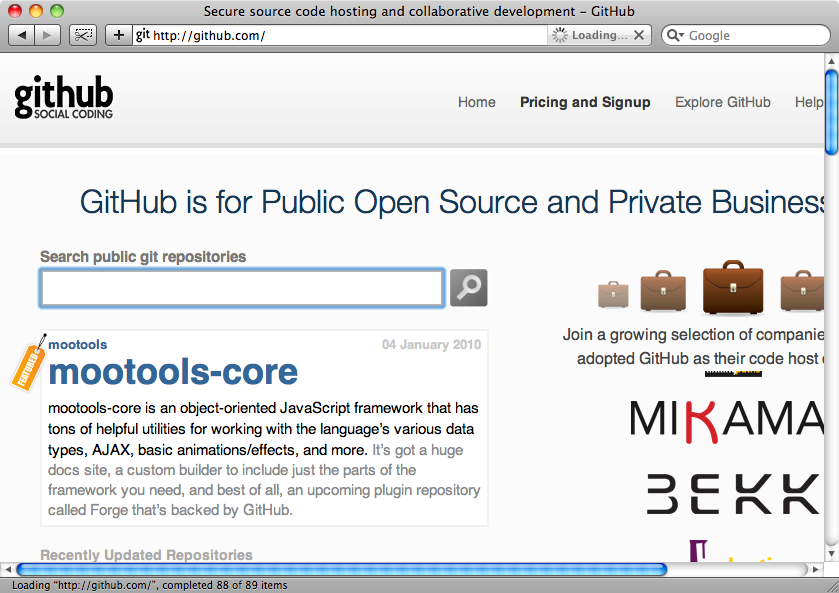
Task: Click the window resize grip corner
Action: [x=831, y=585]
